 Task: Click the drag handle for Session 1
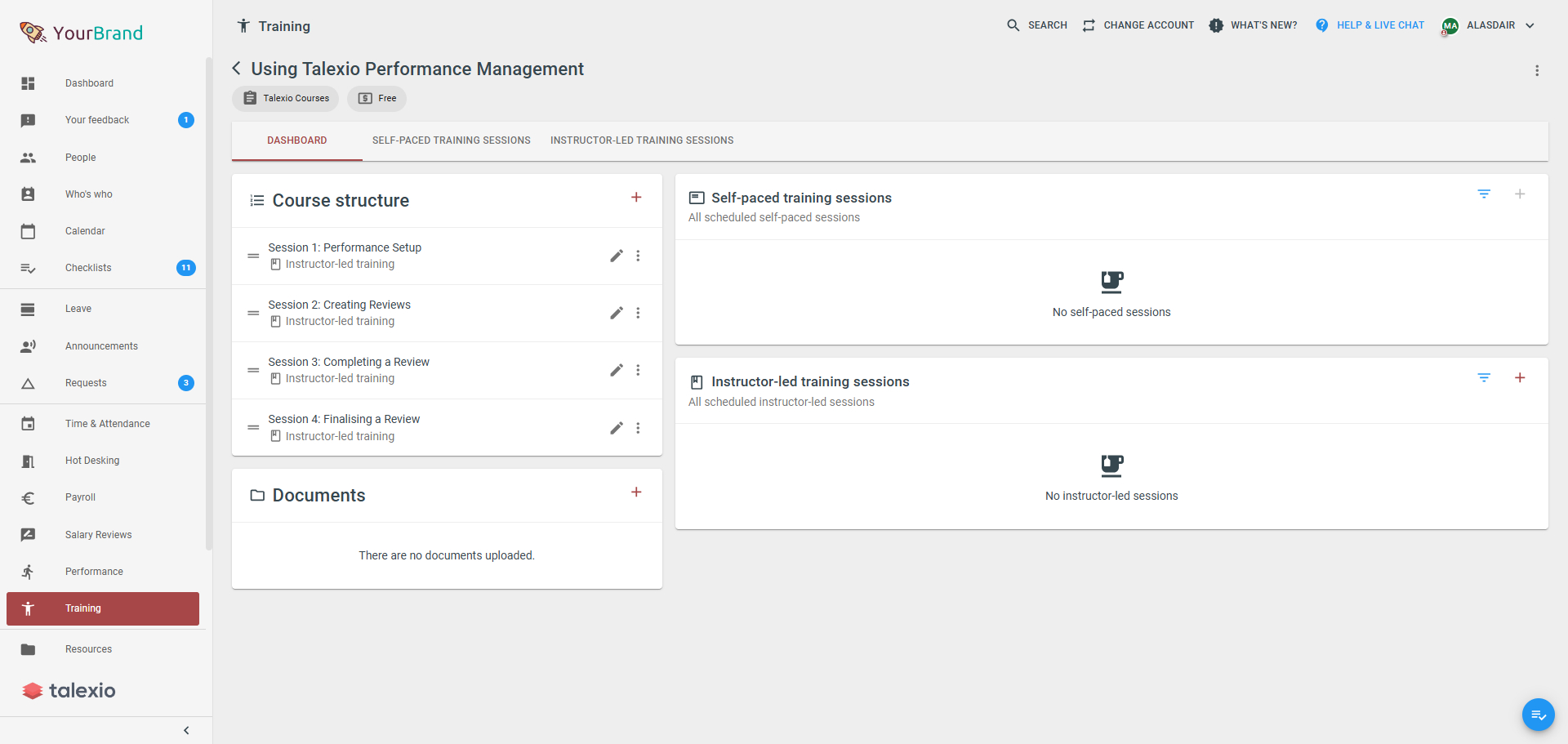[x=253, y=256]
